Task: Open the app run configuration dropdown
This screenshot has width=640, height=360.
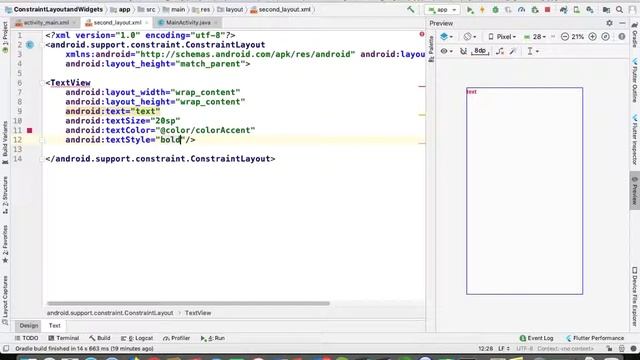Action: (442, 10)
